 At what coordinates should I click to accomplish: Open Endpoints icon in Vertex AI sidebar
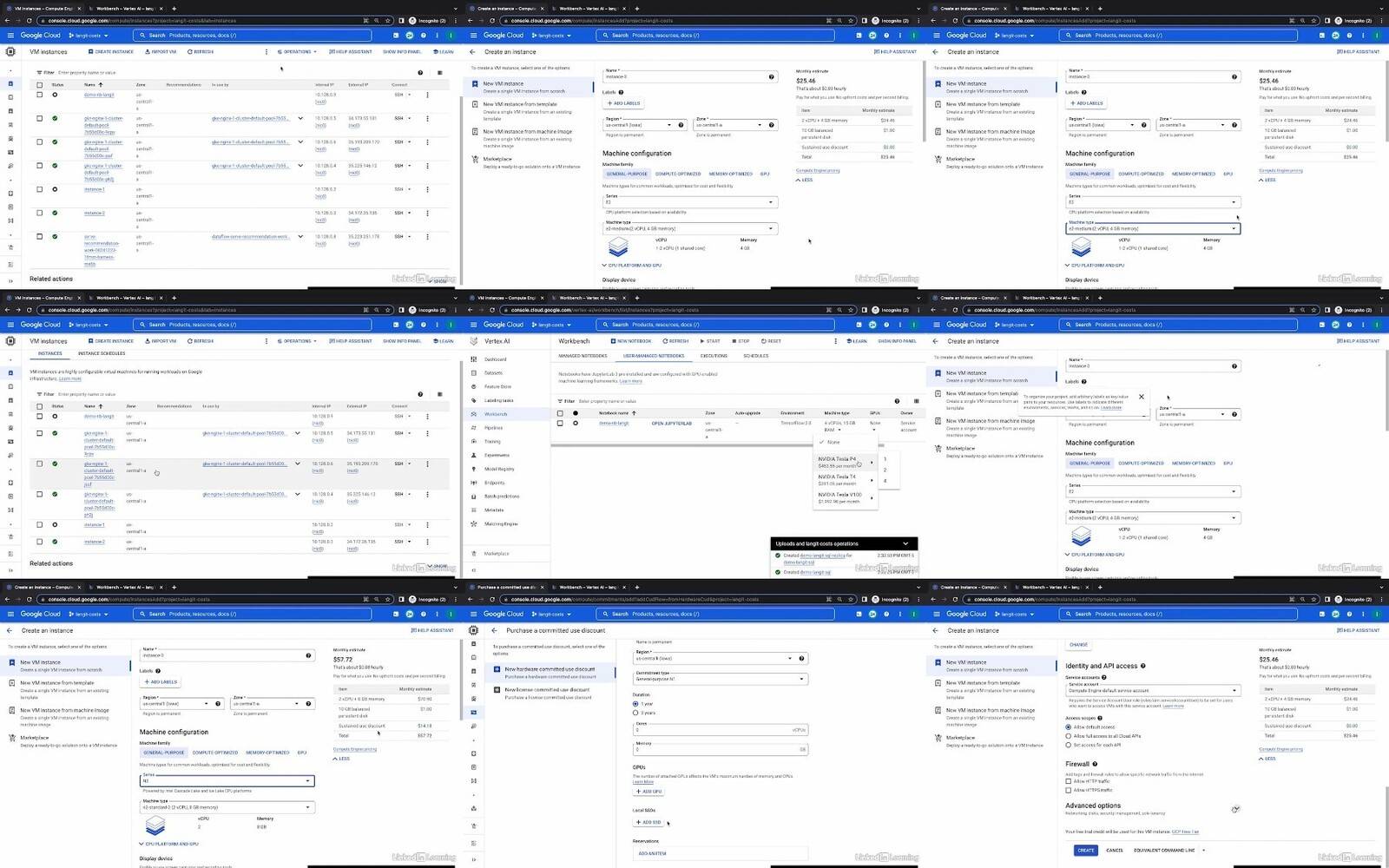click(473, 483)
